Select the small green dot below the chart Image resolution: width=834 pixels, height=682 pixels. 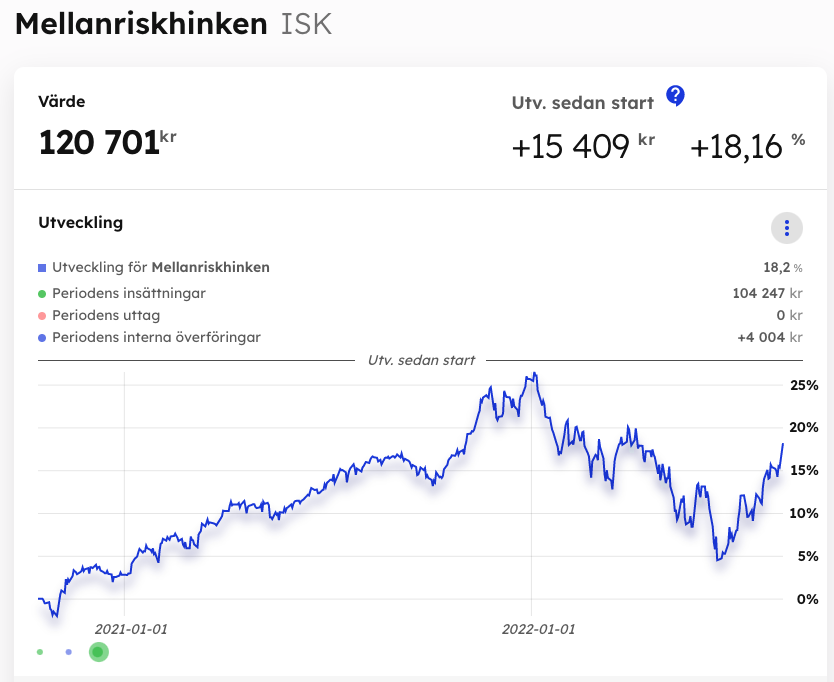coord(40,652)
